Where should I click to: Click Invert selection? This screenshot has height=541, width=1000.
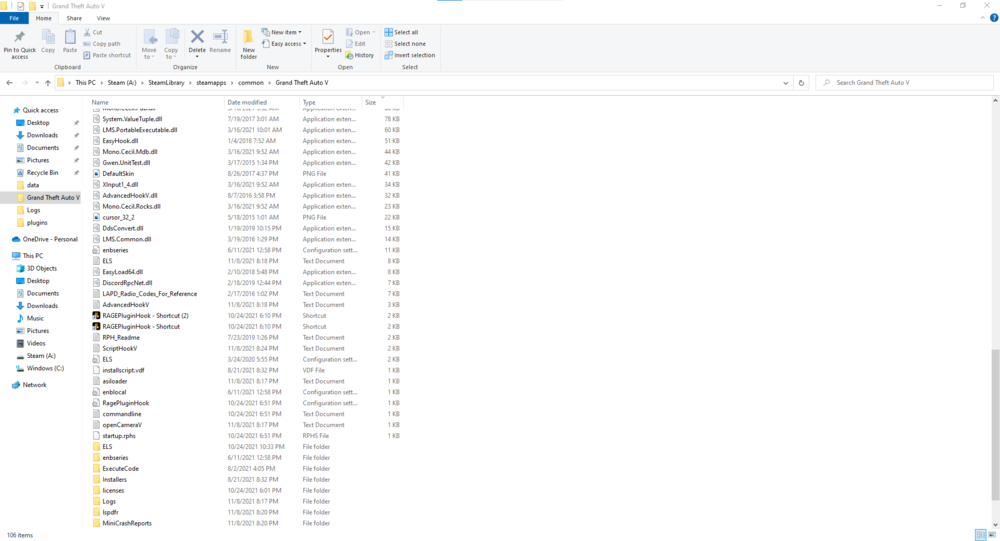[x=409, y=55]
